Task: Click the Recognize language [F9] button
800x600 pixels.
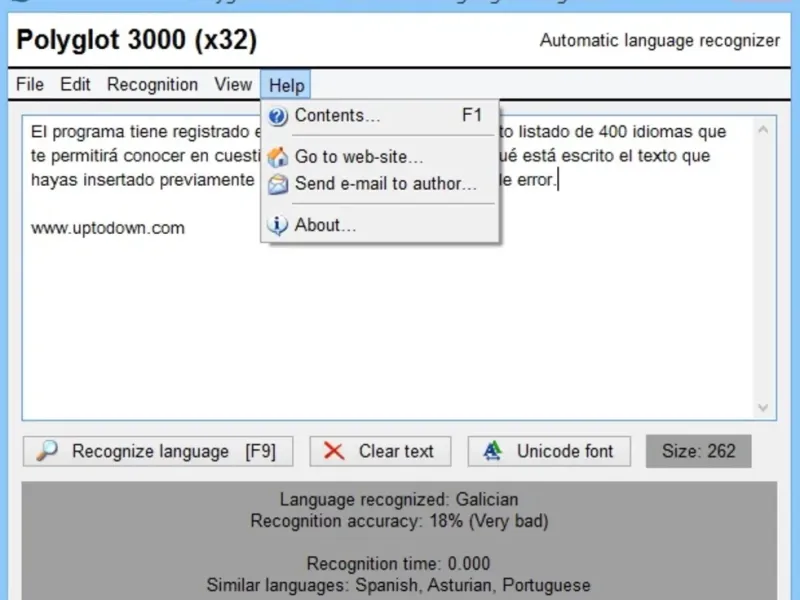Action: point(158,451)
